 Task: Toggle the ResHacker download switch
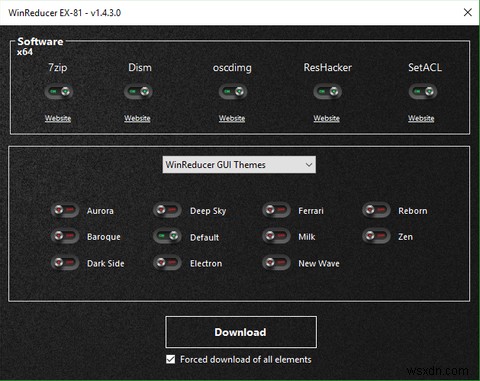(x=327, y=91)
